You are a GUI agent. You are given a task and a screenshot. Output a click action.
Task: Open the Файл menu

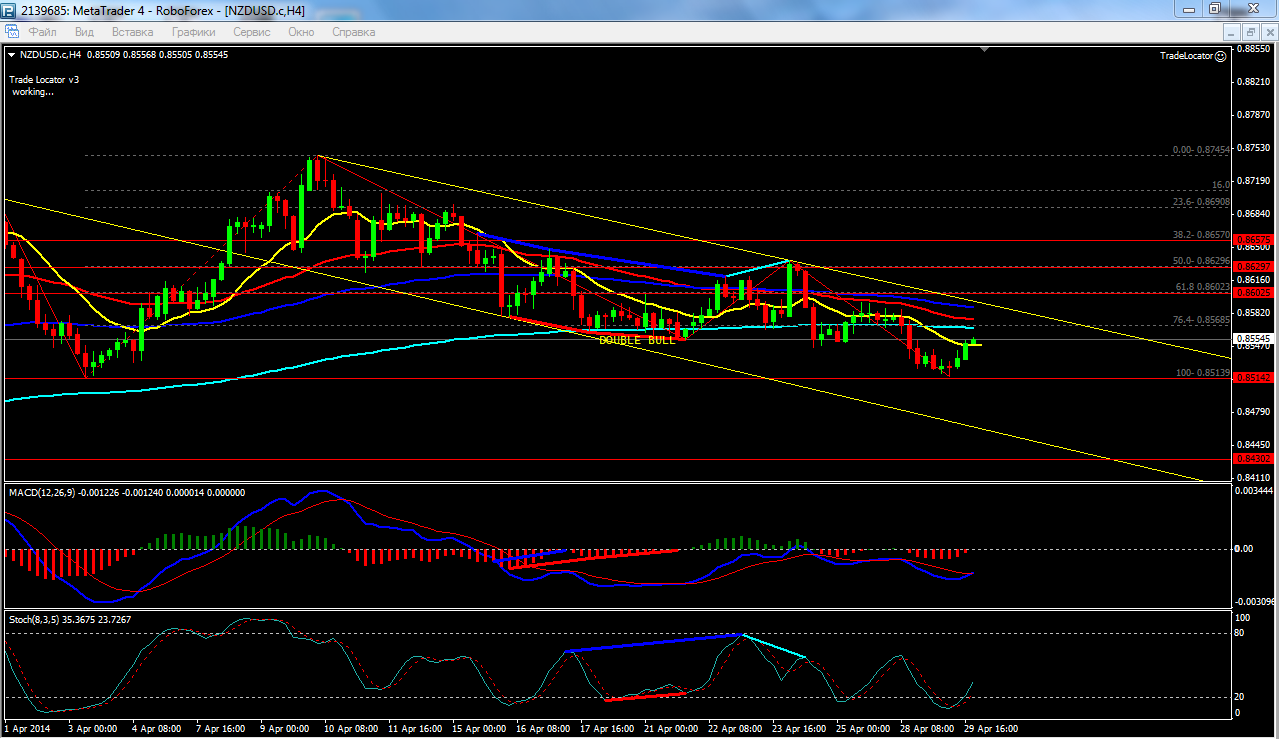(x=43, y=32)
